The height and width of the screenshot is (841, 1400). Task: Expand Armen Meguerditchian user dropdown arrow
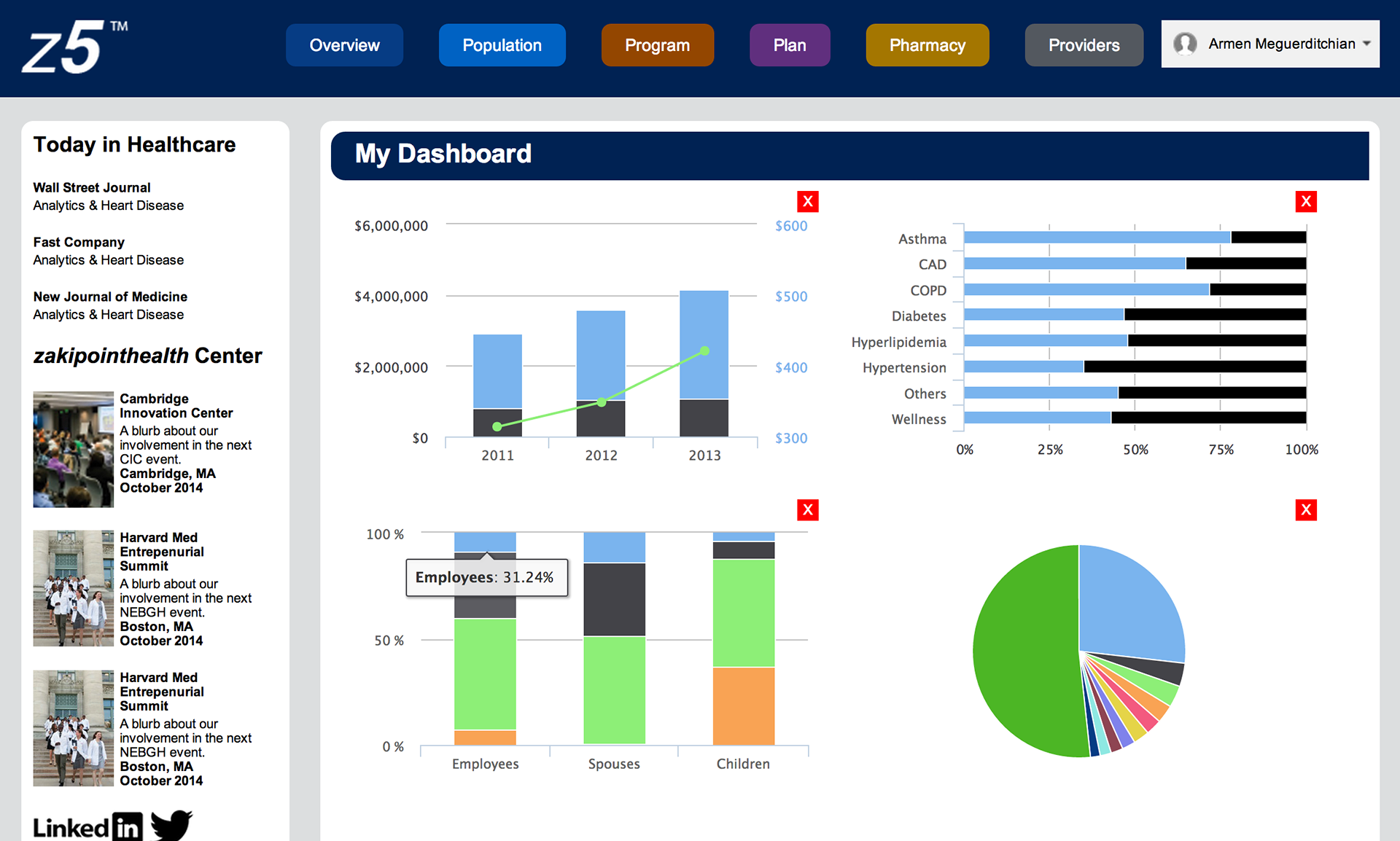coord(1366,44)
